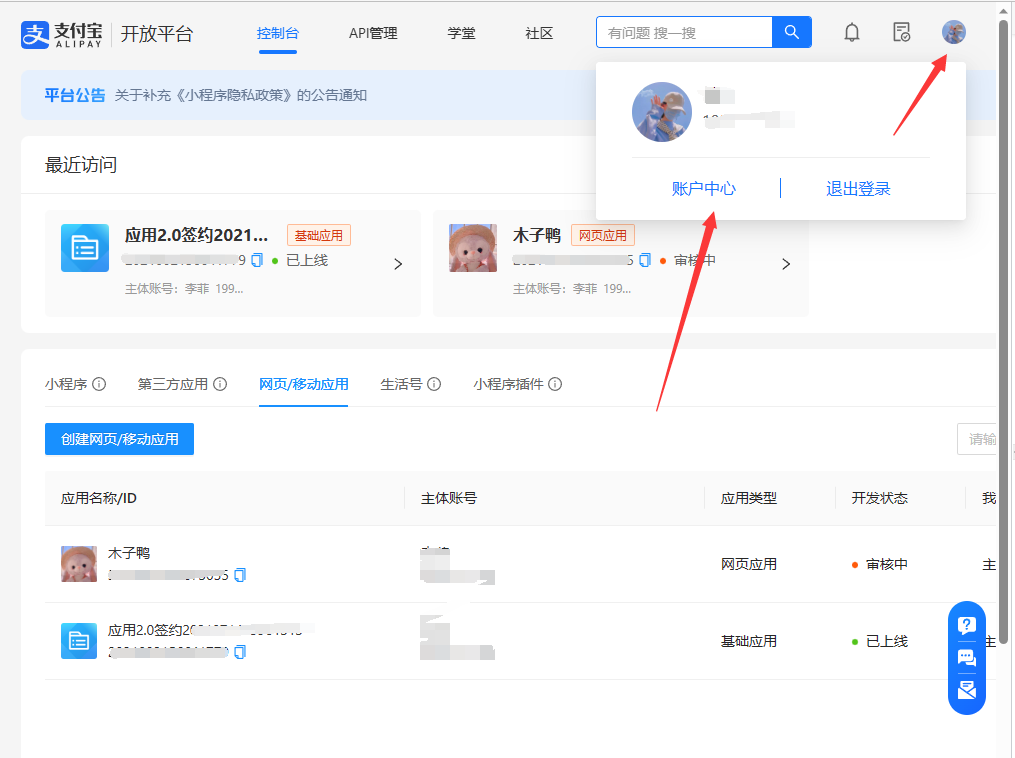Image resolution: width=1015 pixels, height=758 pixels.
Task: Switch to the 第三方应用 tab
Action: [x=174, y=383]
